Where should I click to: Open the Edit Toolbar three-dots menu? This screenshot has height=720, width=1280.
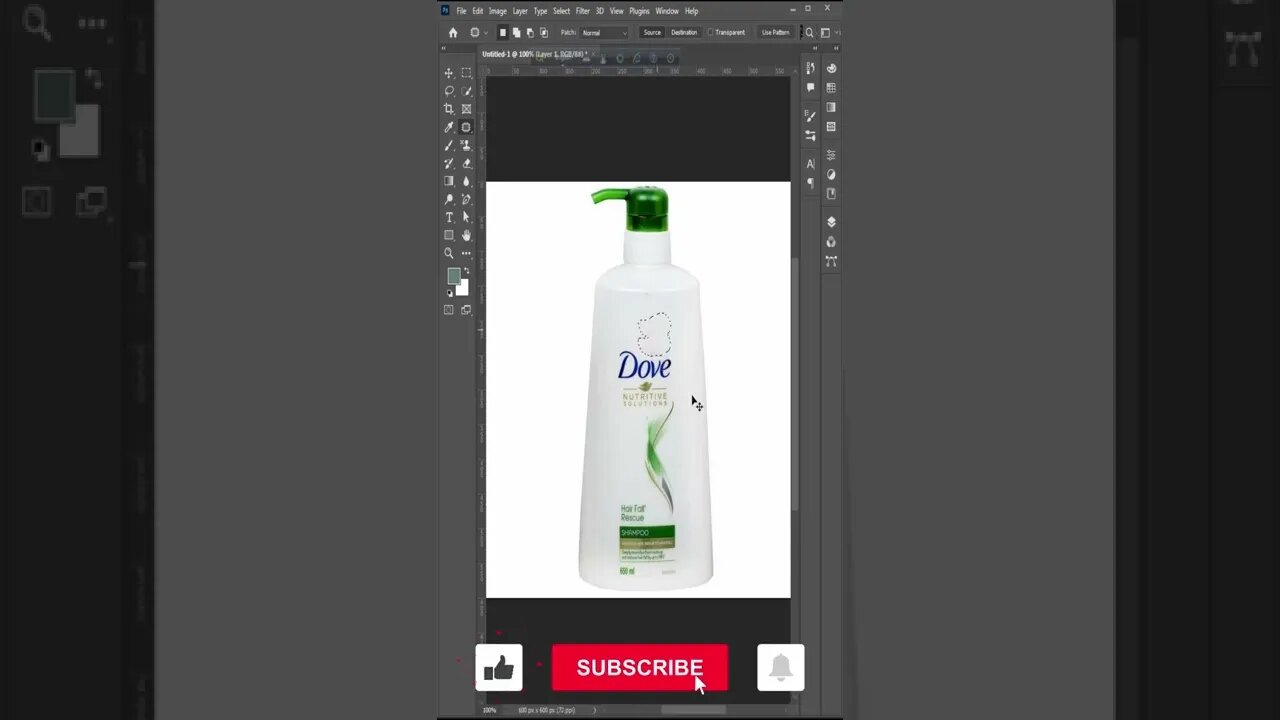tap(466, 253)
